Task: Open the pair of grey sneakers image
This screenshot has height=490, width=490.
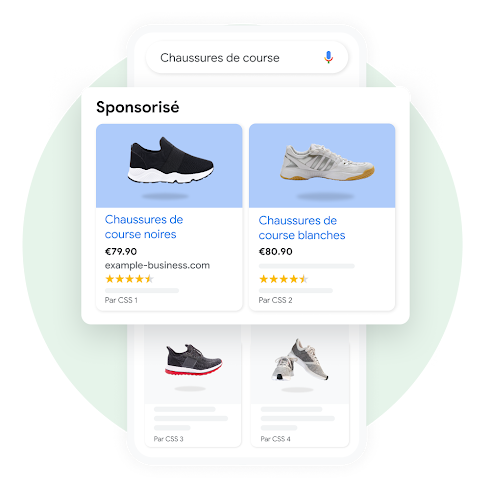Action: (300, 360)
